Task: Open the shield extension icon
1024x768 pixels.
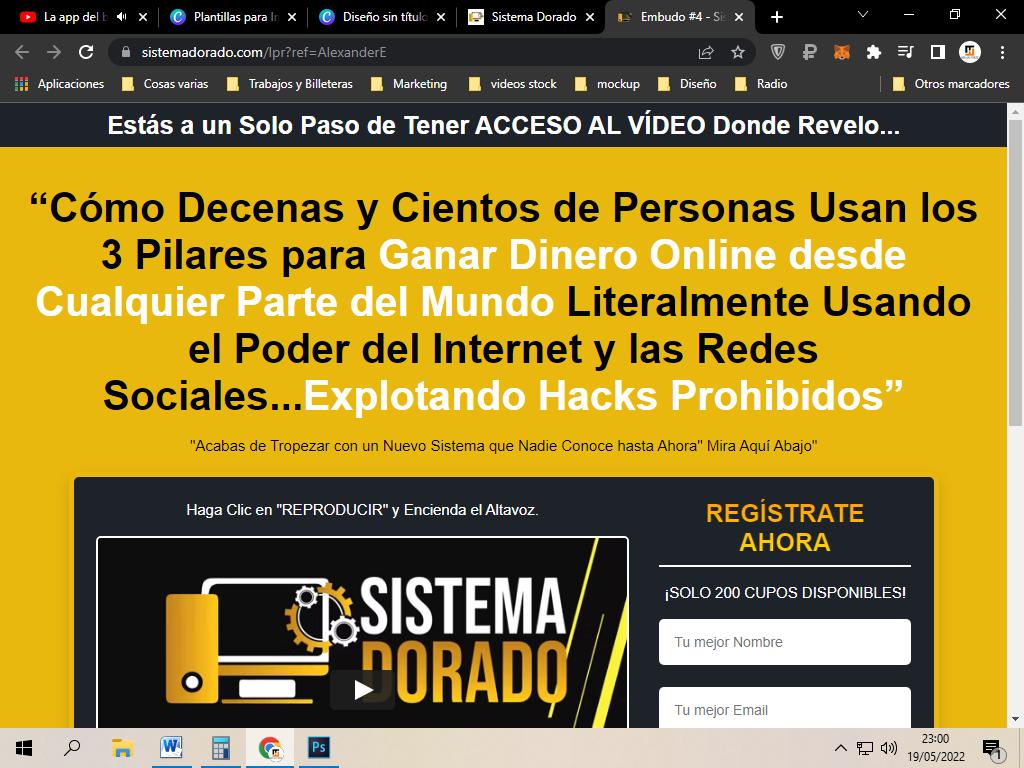Action: pyautogui.click(x=778, y=52)
